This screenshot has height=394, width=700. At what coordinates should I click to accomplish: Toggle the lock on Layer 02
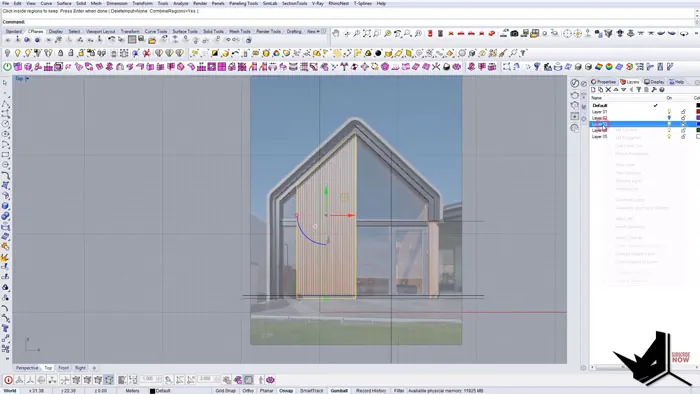tap(683, 118)
